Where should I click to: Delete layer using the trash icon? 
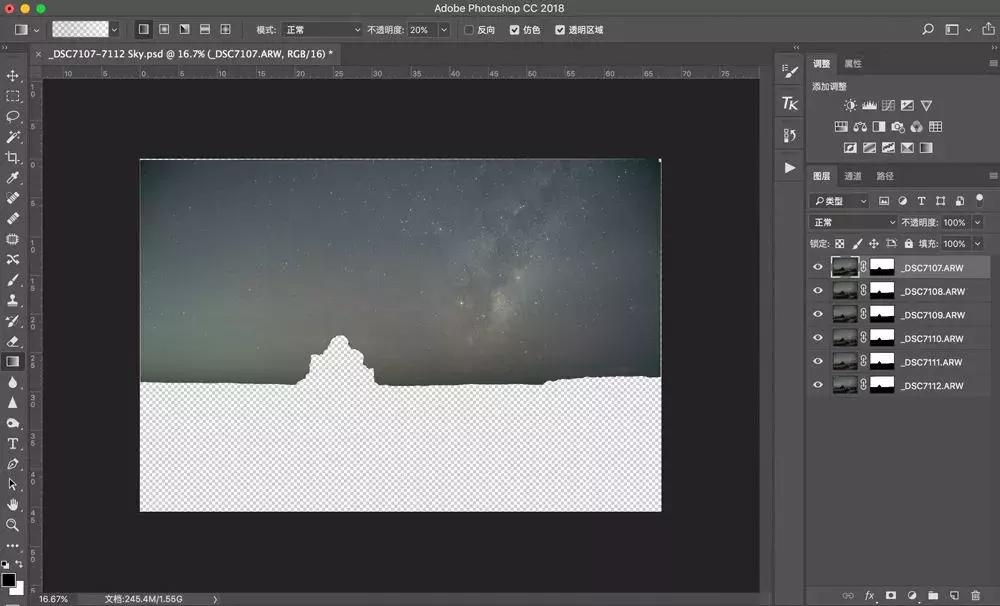pos(975,596)
